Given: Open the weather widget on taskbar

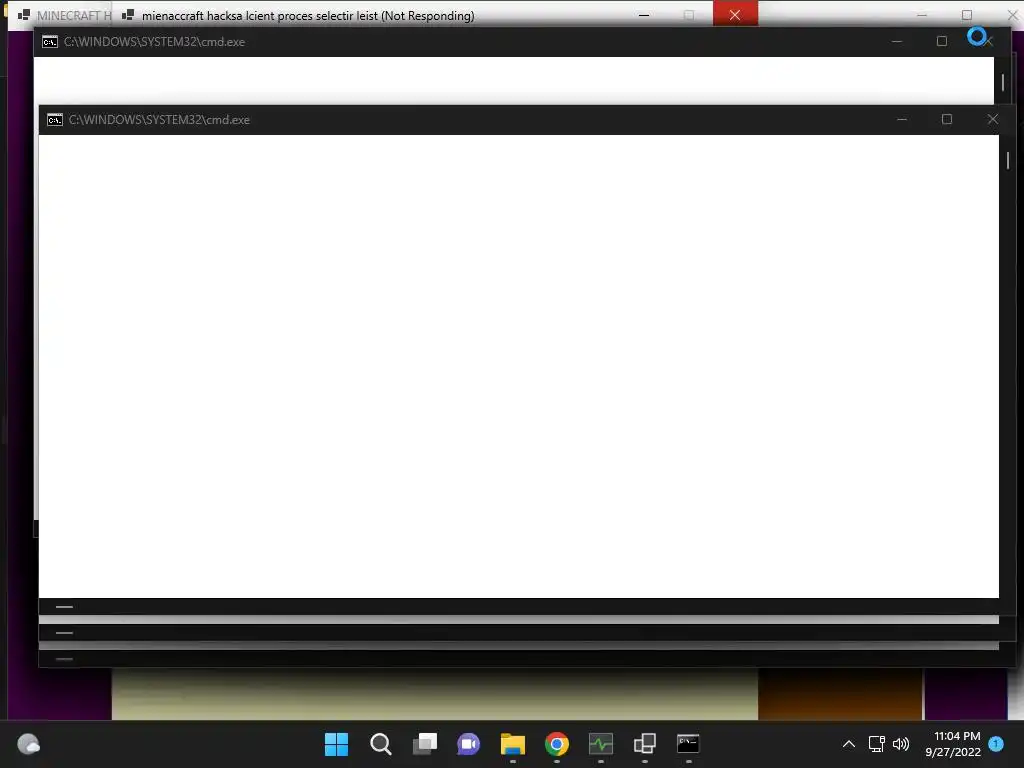Looking at the screenshot, I should click(x=28, y=744).
